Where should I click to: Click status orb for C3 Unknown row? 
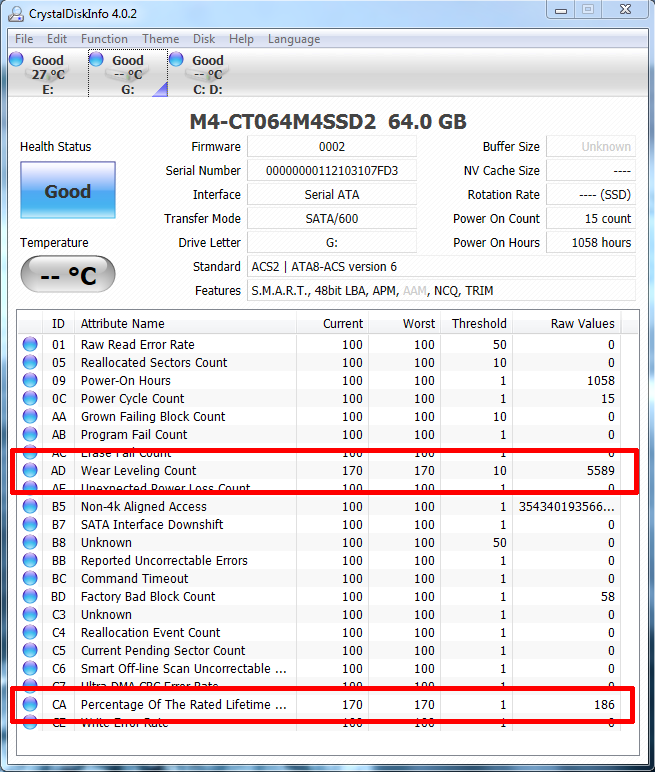[30, 614]
